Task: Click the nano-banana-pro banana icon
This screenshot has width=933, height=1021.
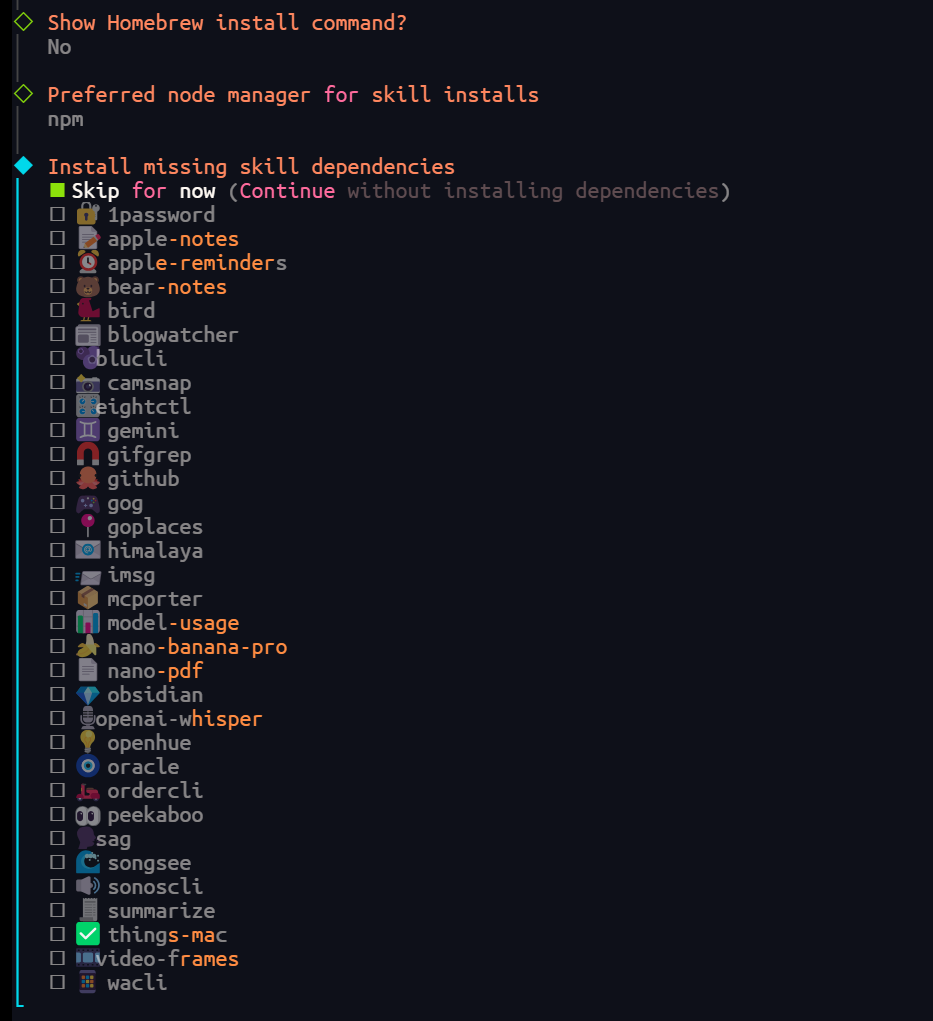Action: tap(88, 646)
